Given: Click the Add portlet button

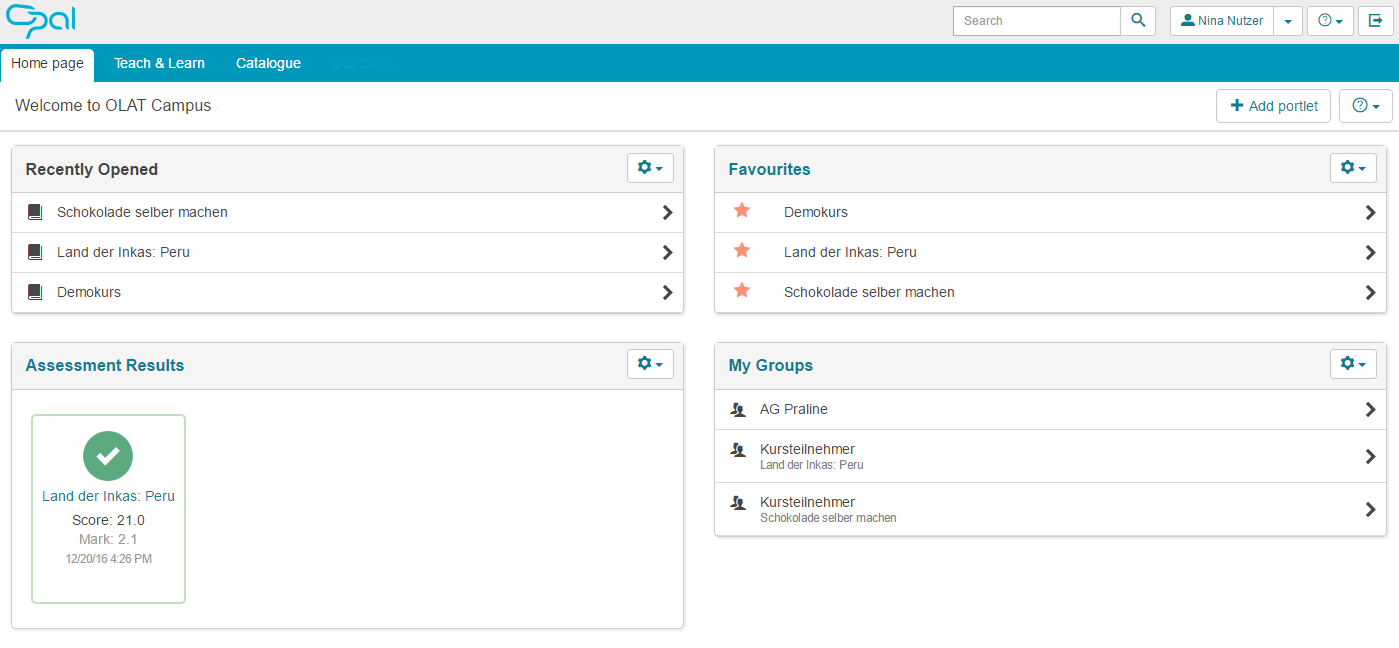Looking at the screenshot, I should (1274, 106).
